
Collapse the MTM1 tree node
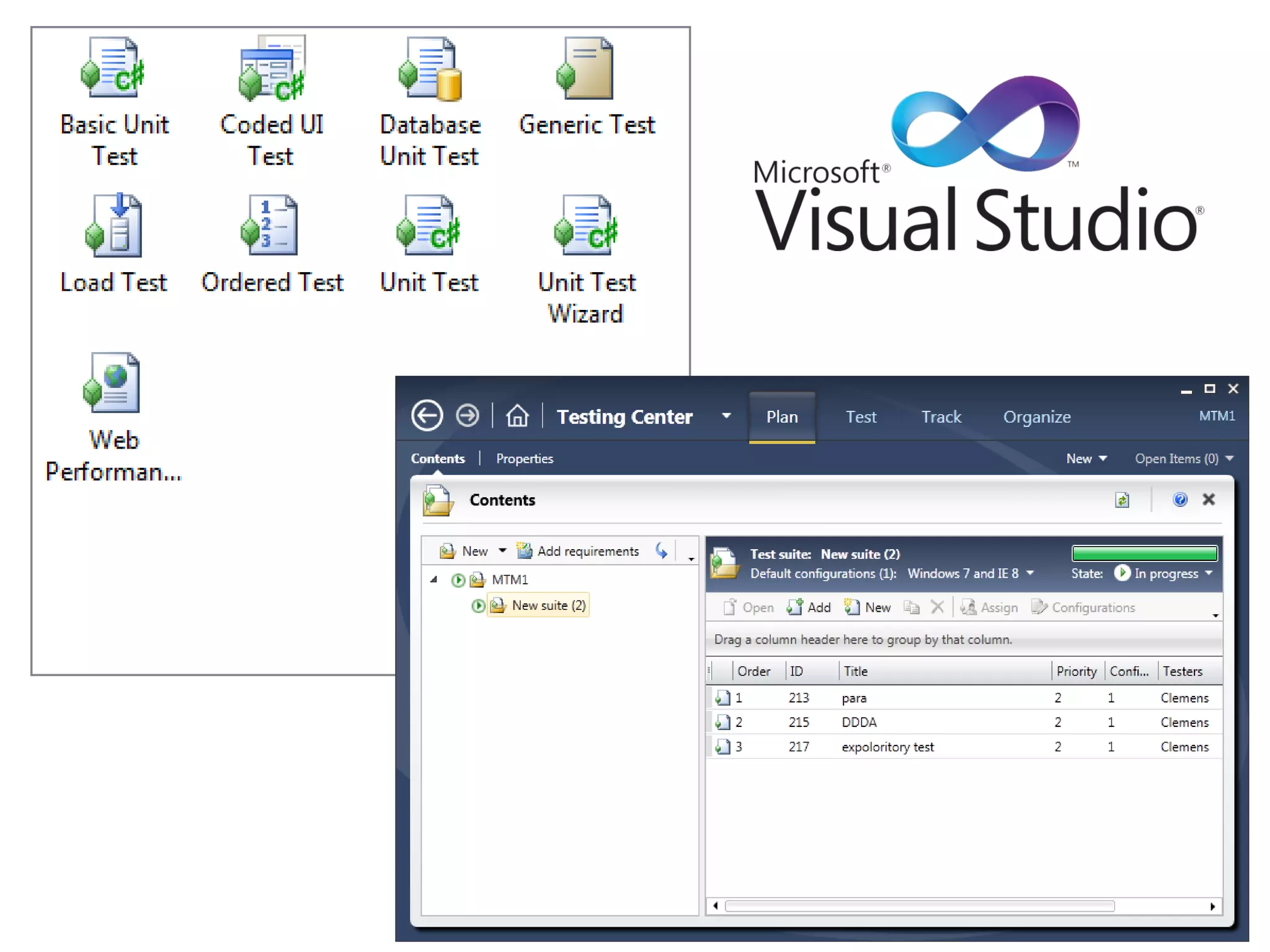click(434, 580)
